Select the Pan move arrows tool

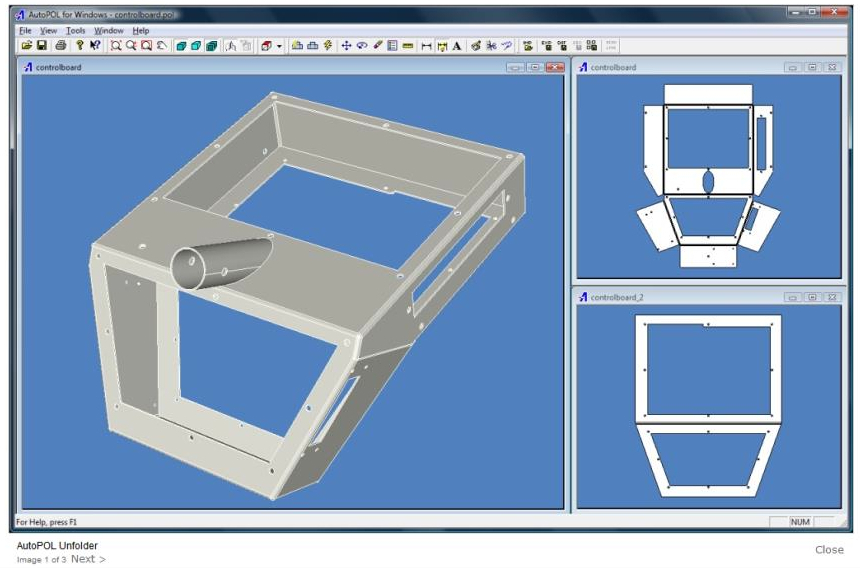pos(346,45)
